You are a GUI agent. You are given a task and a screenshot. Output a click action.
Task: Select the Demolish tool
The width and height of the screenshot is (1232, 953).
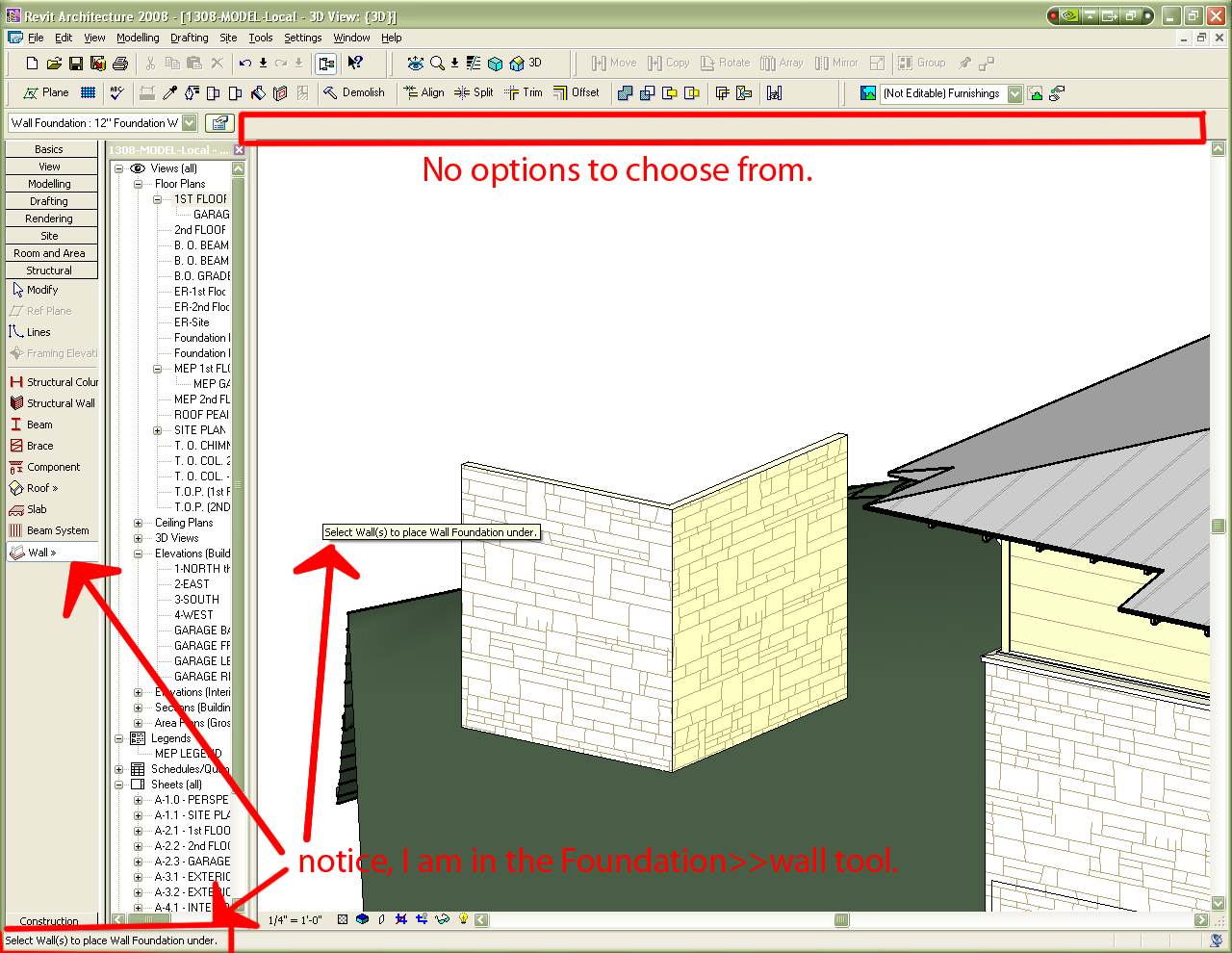pyautogui.click(x=358, y=92)
